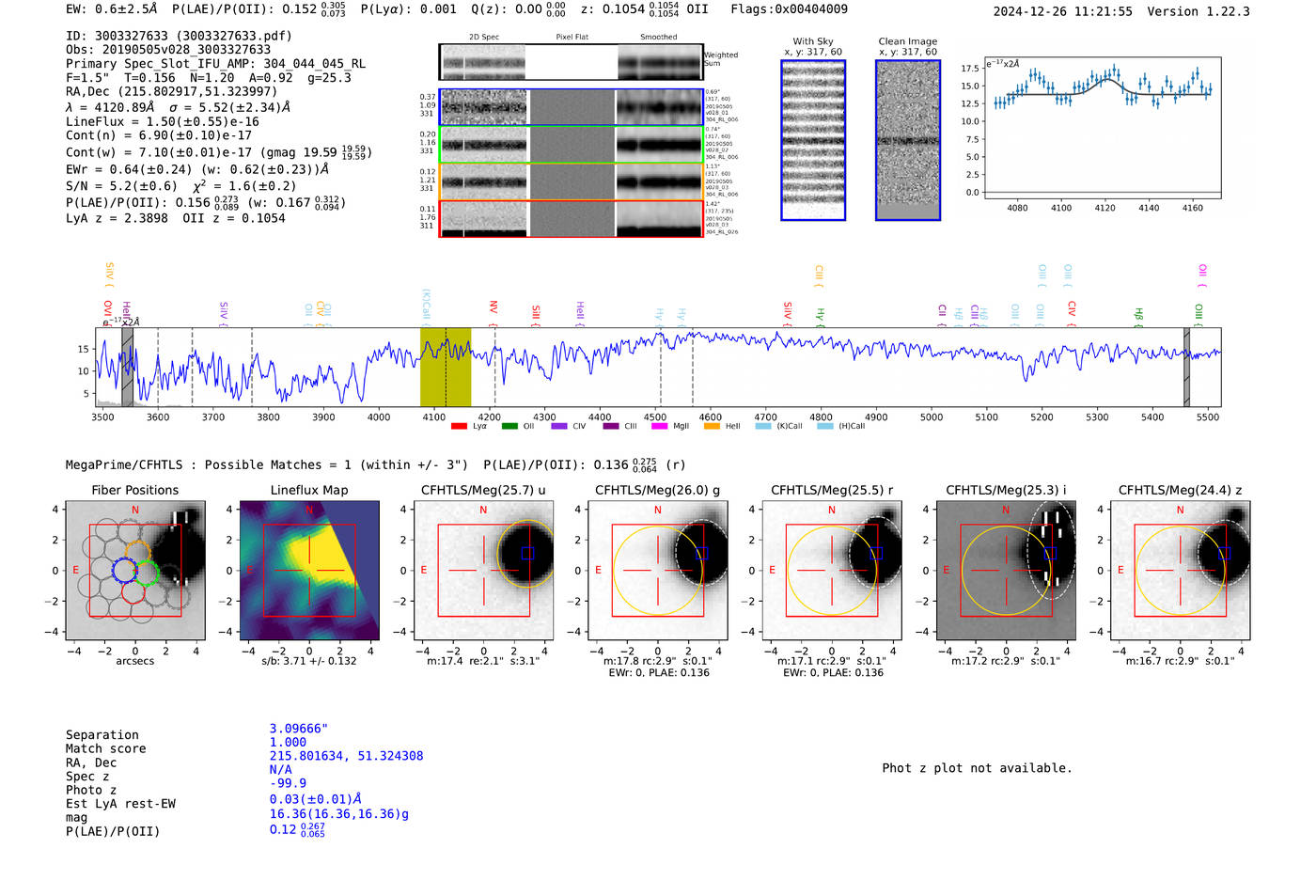Click the (H)CaII legend entry
The height and width of the screenshot is (896, 1316).
841,426
